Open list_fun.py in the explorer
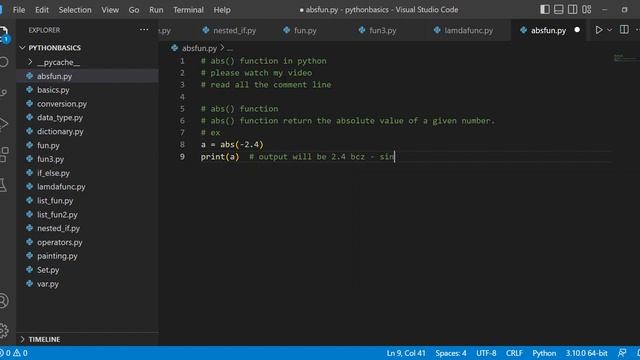640x360 pixels. pyautogui.click(x=55, y=200)
